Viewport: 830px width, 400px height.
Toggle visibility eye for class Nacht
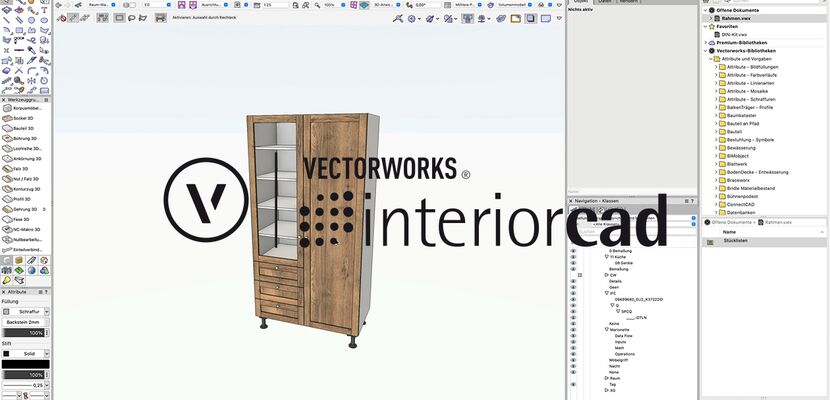click(x=573, y=366)
